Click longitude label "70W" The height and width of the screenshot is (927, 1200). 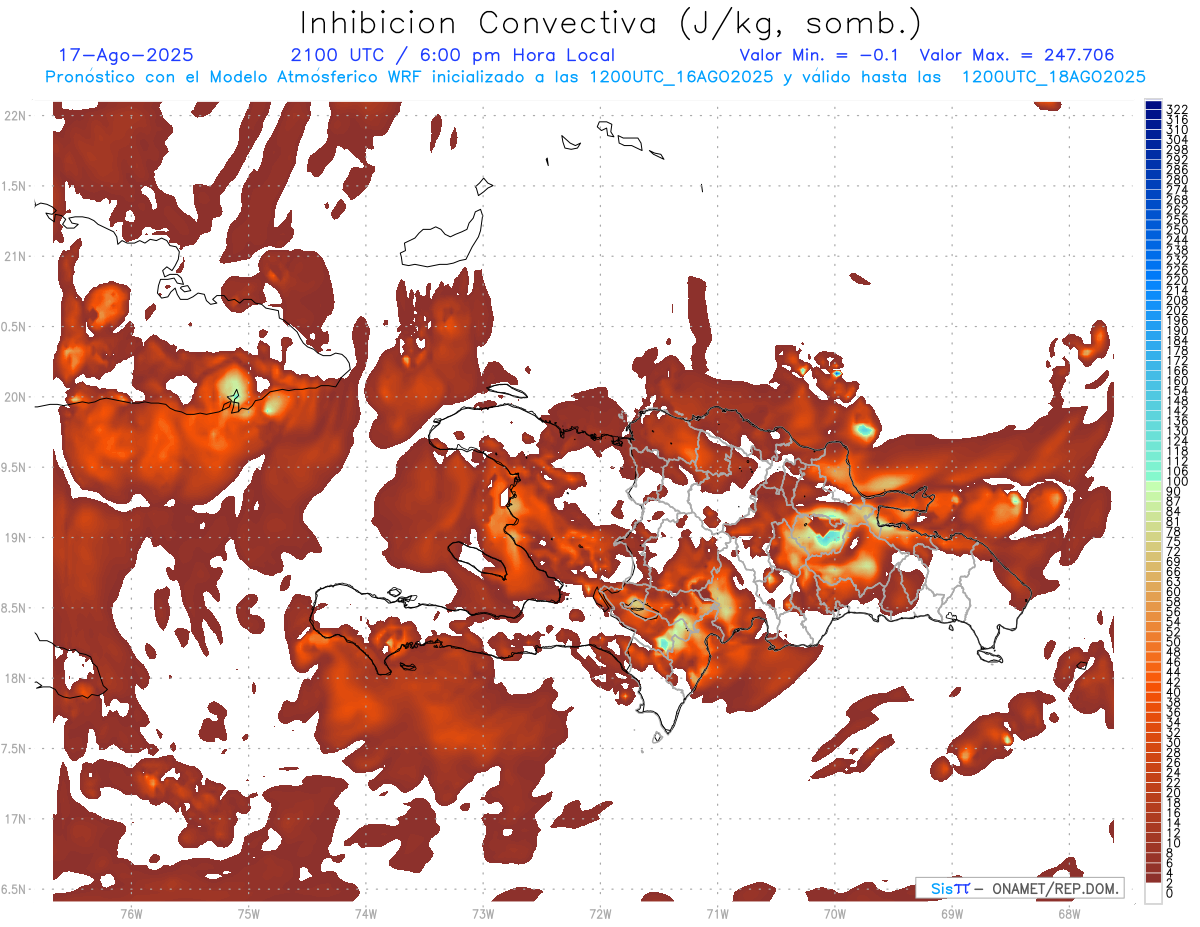pos(835,913)
